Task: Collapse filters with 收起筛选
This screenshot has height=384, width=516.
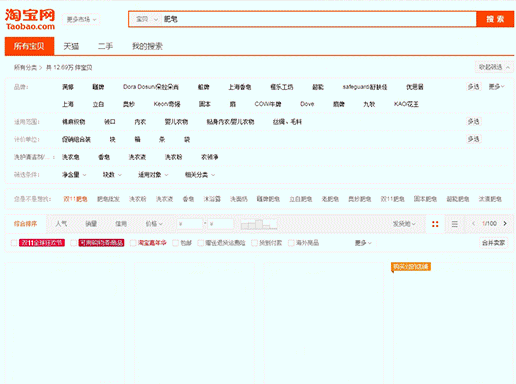Action: 494,67
